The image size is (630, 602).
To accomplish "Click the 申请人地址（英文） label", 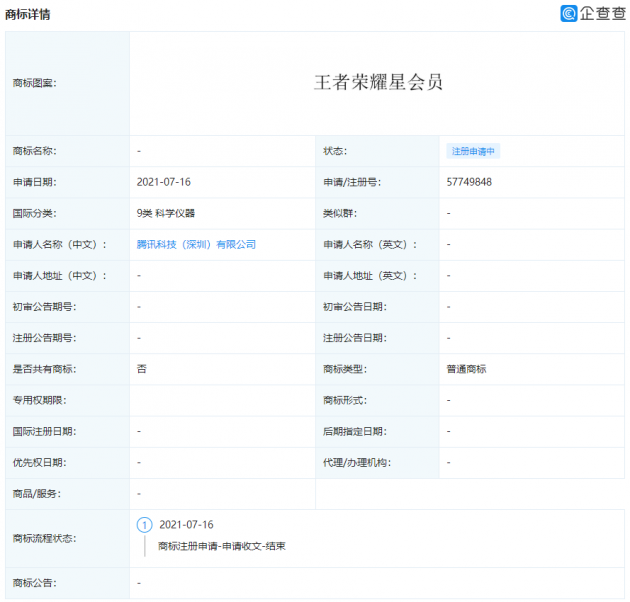I will tap(370, 276).
